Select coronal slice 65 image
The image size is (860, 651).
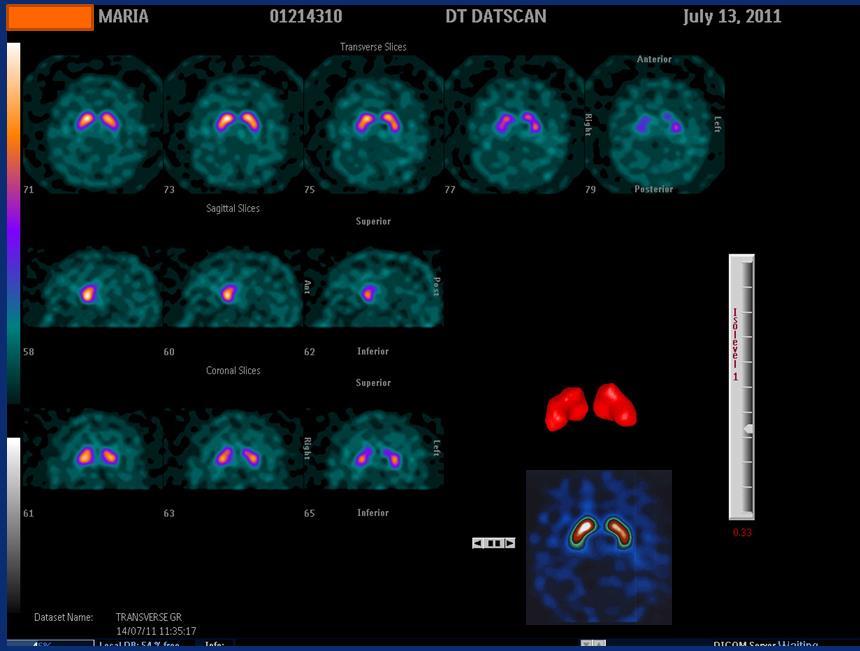tap(374, 449)
